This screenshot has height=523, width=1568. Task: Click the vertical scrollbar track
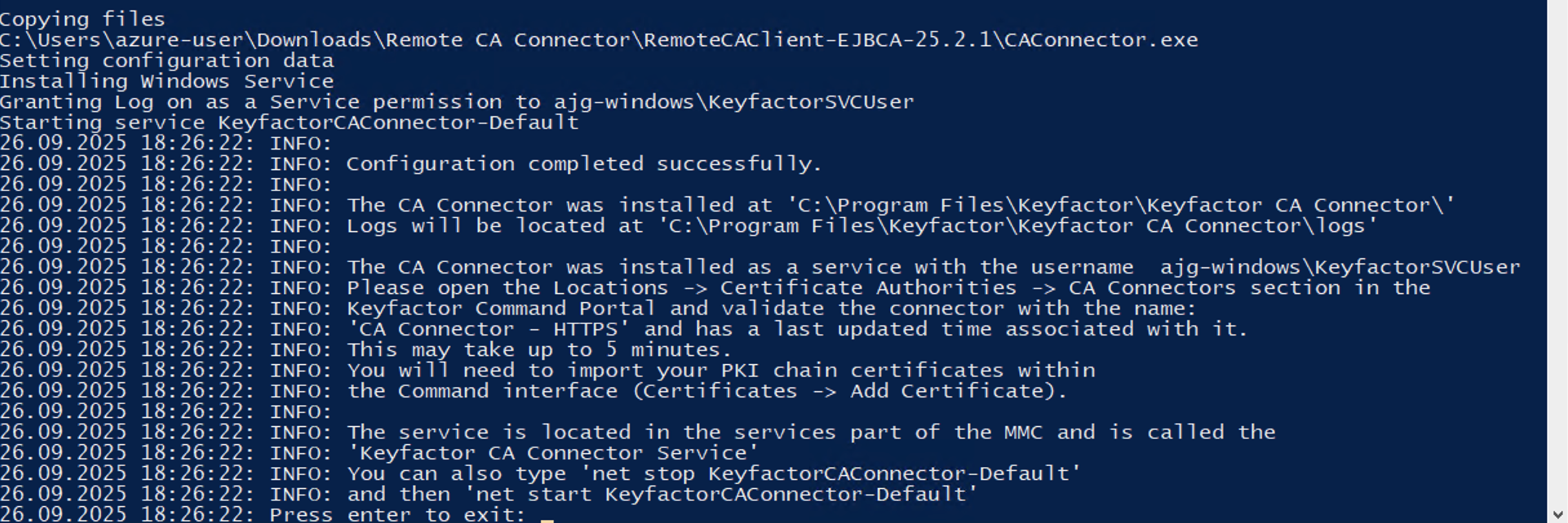1558,258
